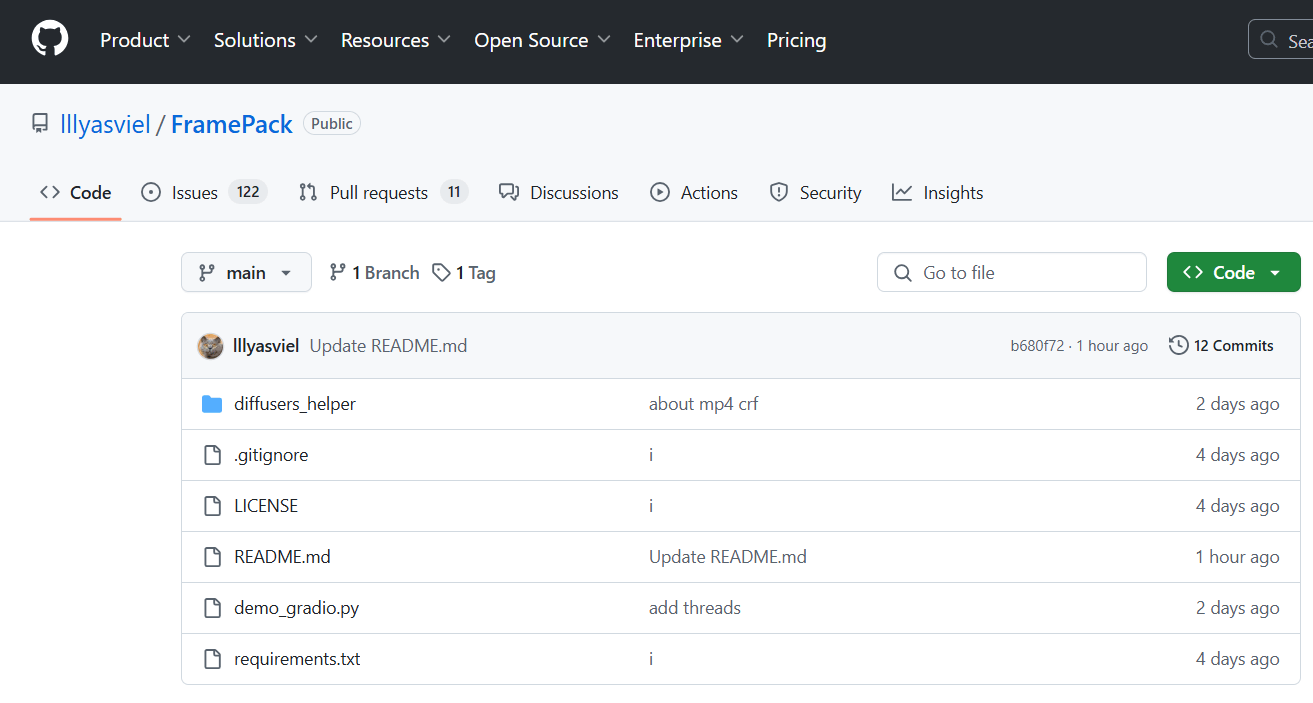Click the search magnifier in the top header
Image resolution: width=1313 pixels, height=703 pixels.
[1270, 40]
